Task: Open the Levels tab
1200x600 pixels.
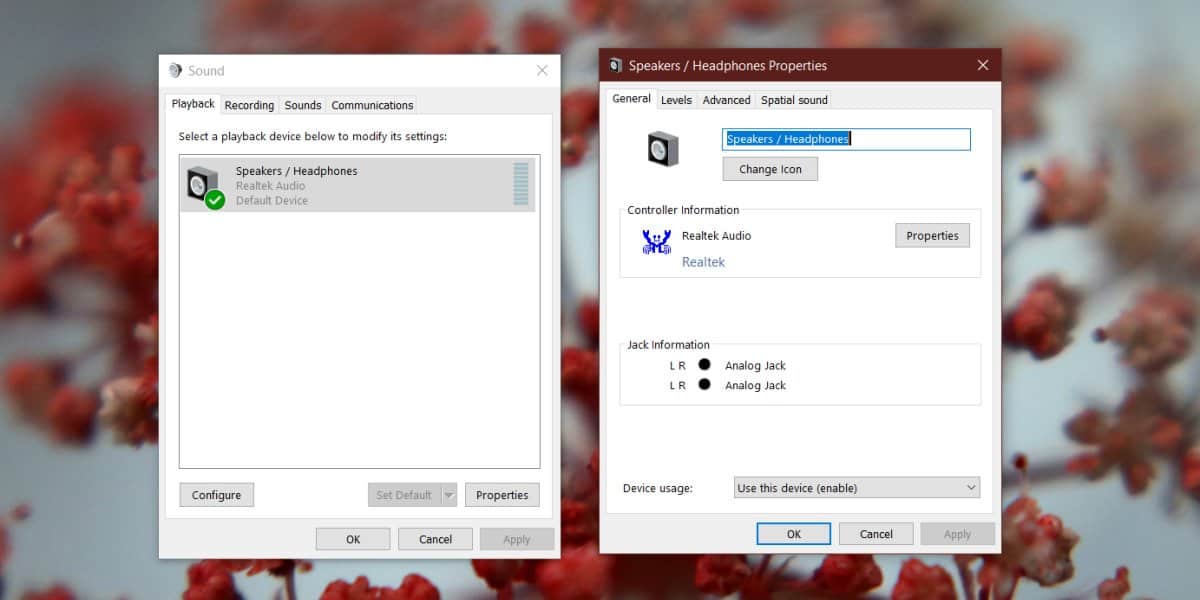Action: (x=676, y=100)
